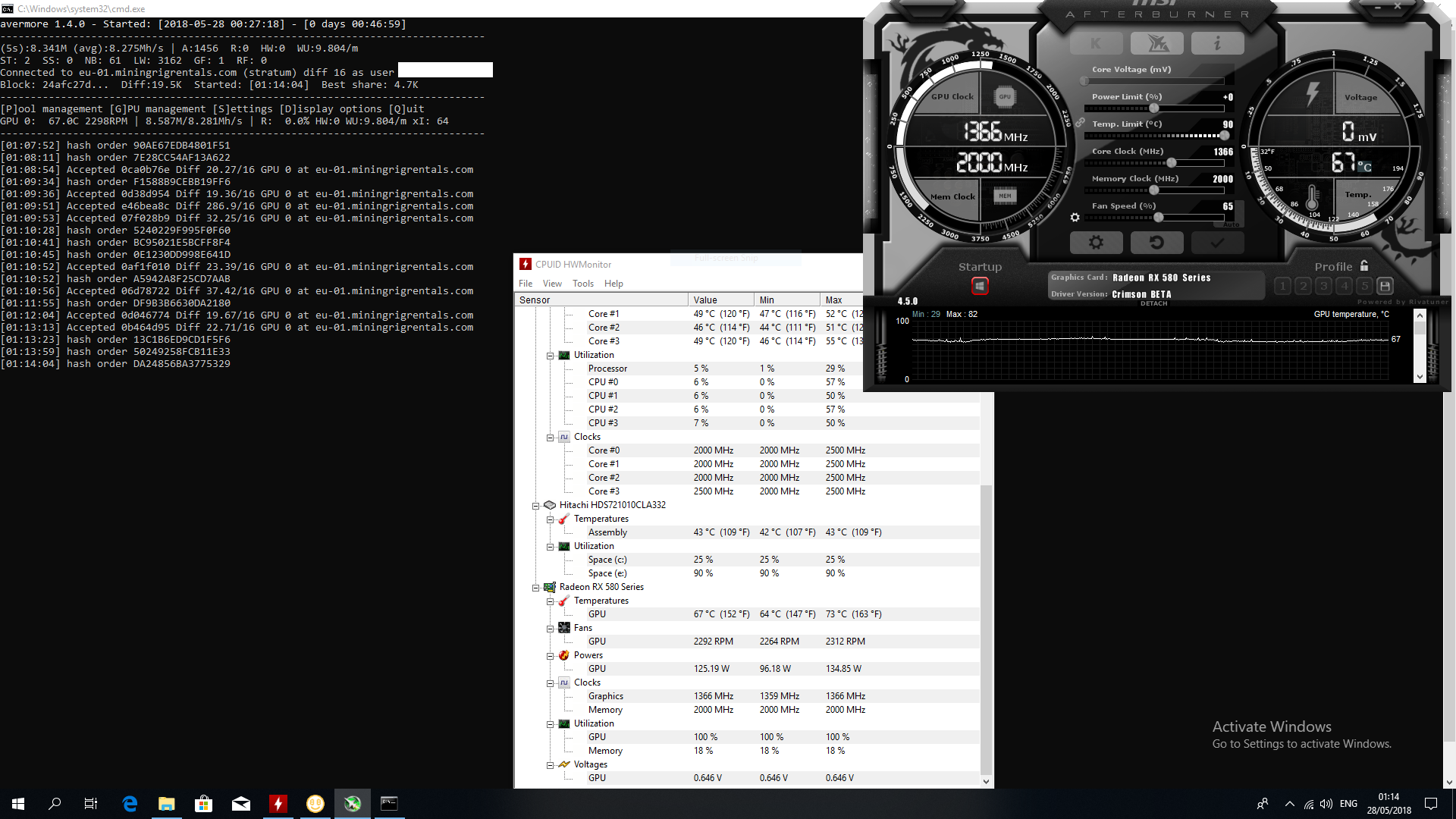Select profile slot 1 in Afterburner
Viewport: 1456px width, 819px height.
1282,286
